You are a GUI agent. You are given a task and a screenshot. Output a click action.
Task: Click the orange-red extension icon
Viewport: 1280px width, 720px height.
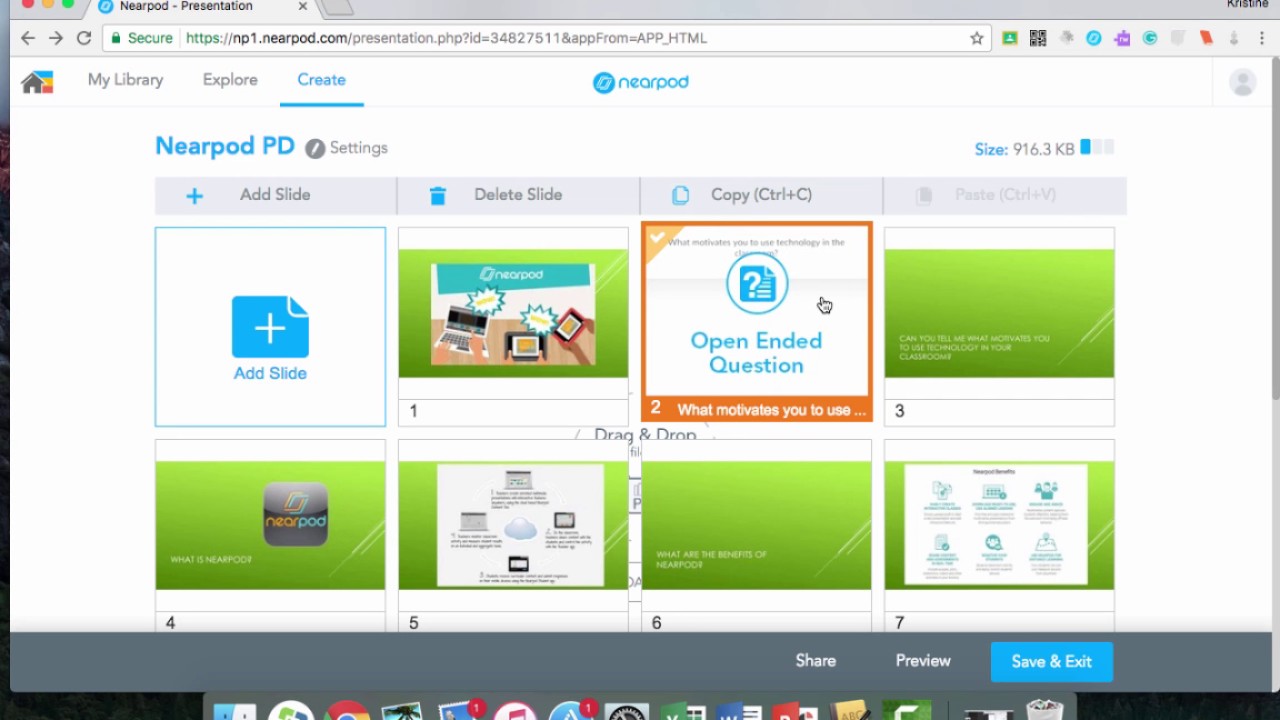1206,38
